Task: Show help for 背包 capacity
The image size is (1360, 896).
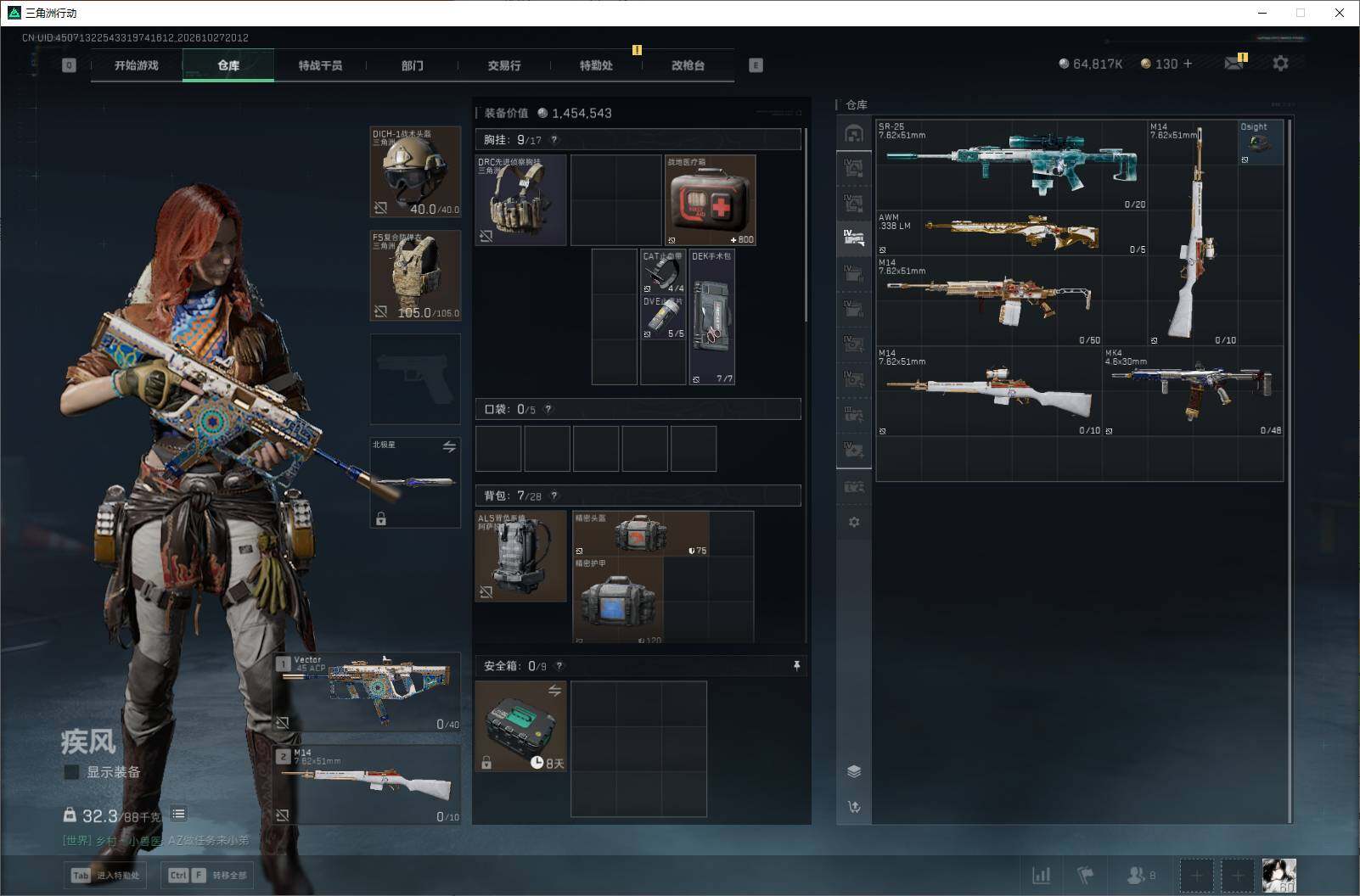Action: click(554, 496)
